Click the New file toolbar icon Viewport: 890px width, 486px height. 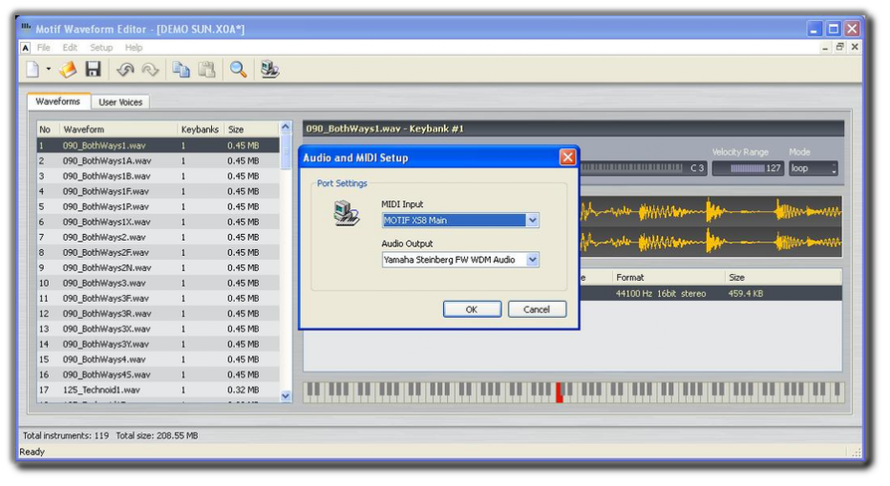(33, 70)
